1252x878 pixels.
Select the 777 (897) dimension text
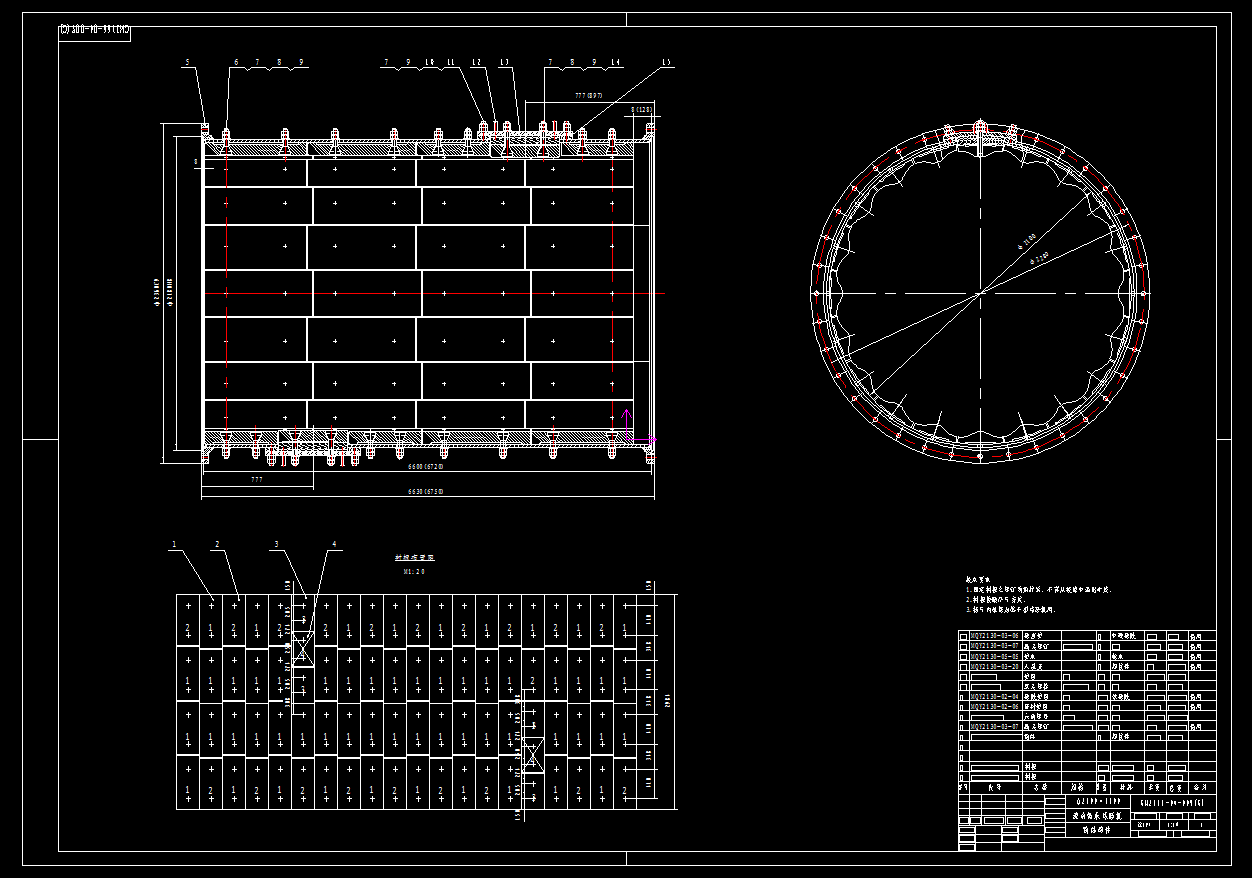pyautogui.click(x=588, y=95)
